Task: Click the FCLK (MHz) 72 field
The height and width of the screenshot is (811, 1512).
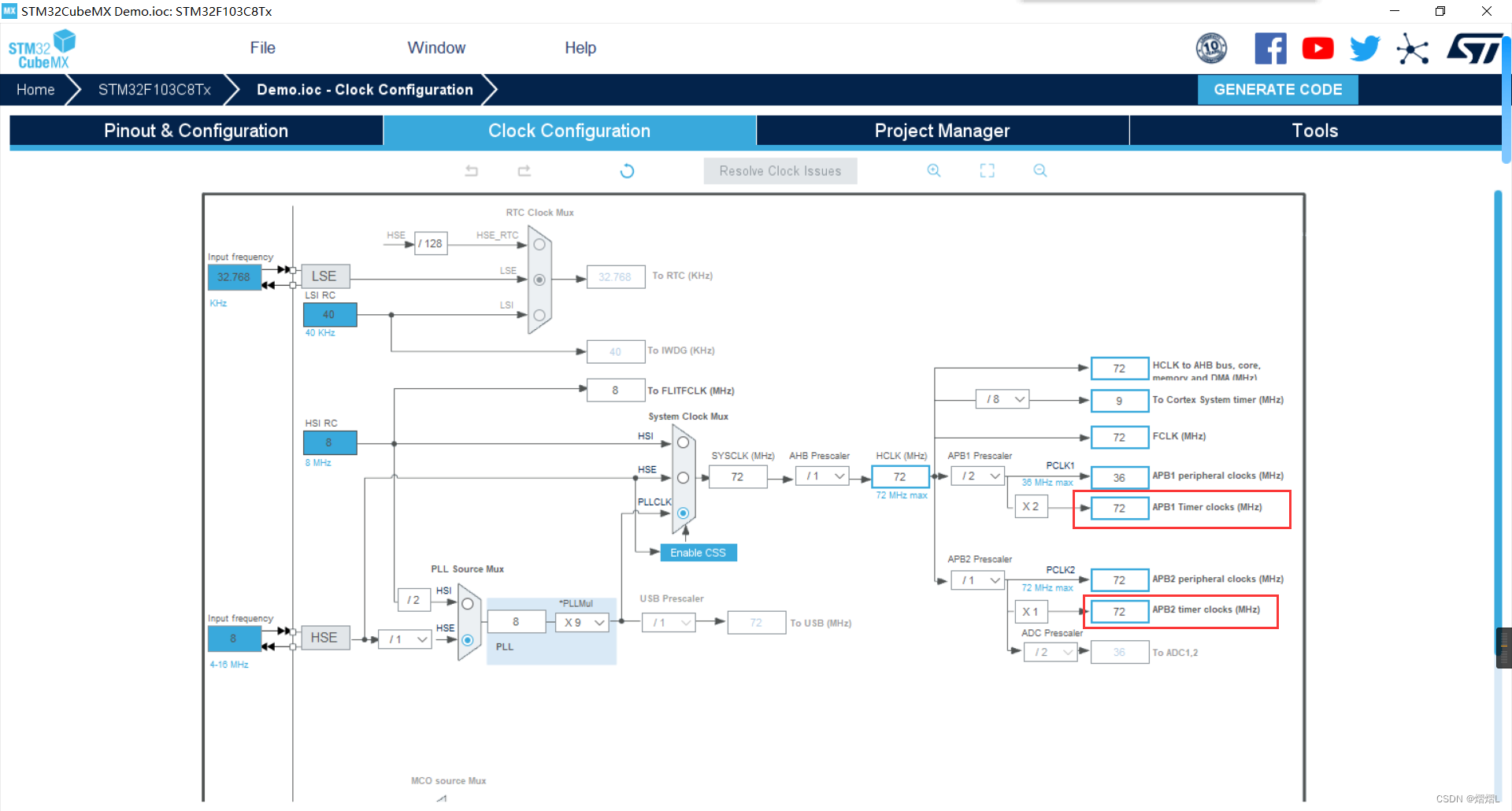Action: [1119, 438]
